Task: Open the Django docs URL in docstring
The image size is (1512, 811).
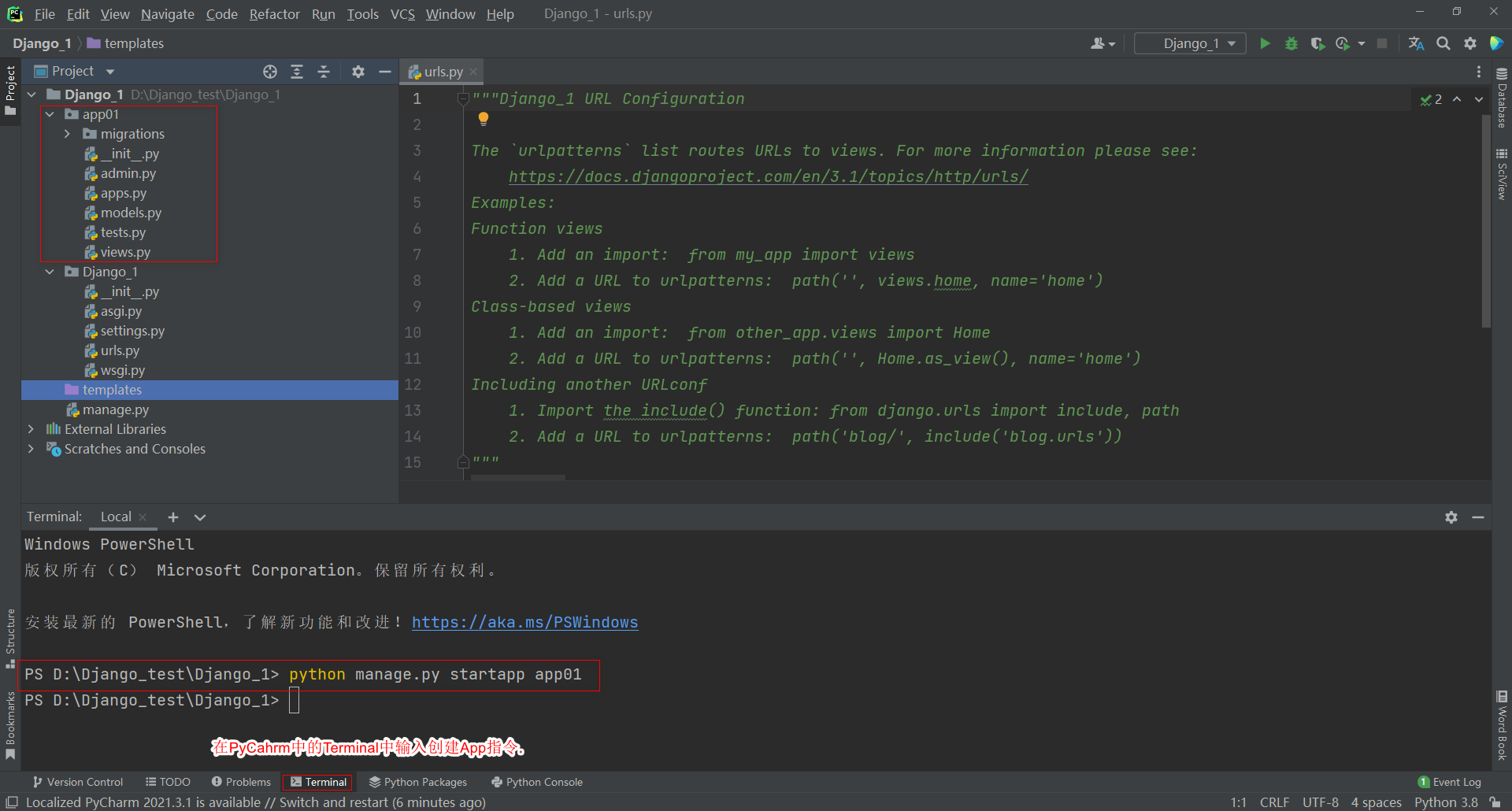Action: click(x=768, y=177)
